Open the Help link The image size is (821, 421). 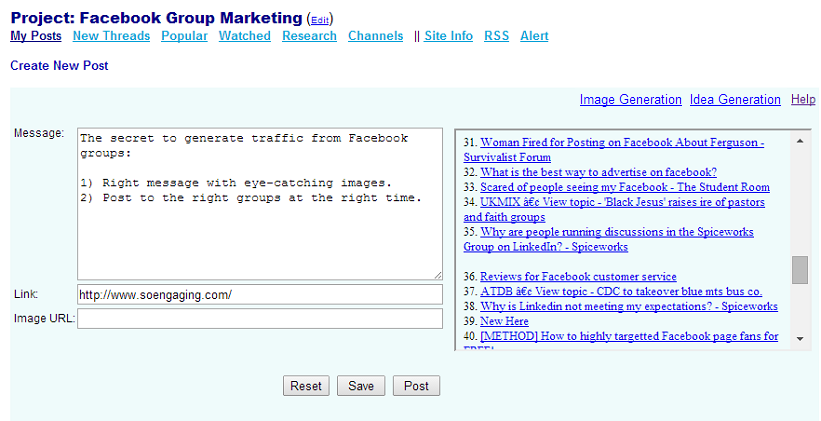point(803,99)
